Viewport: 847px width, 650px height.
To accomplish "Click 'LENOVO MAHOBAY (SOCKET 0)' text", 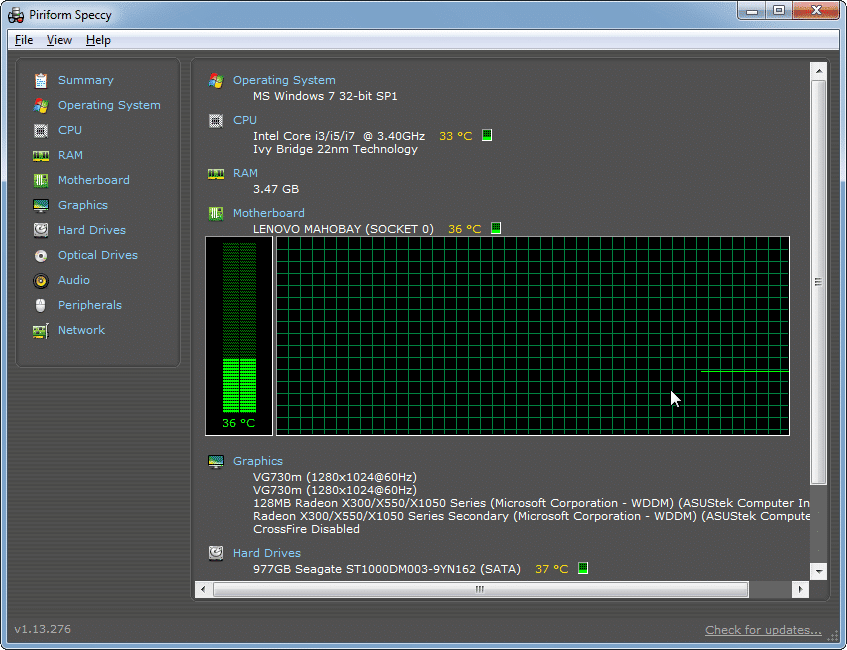I will [343, 229].
